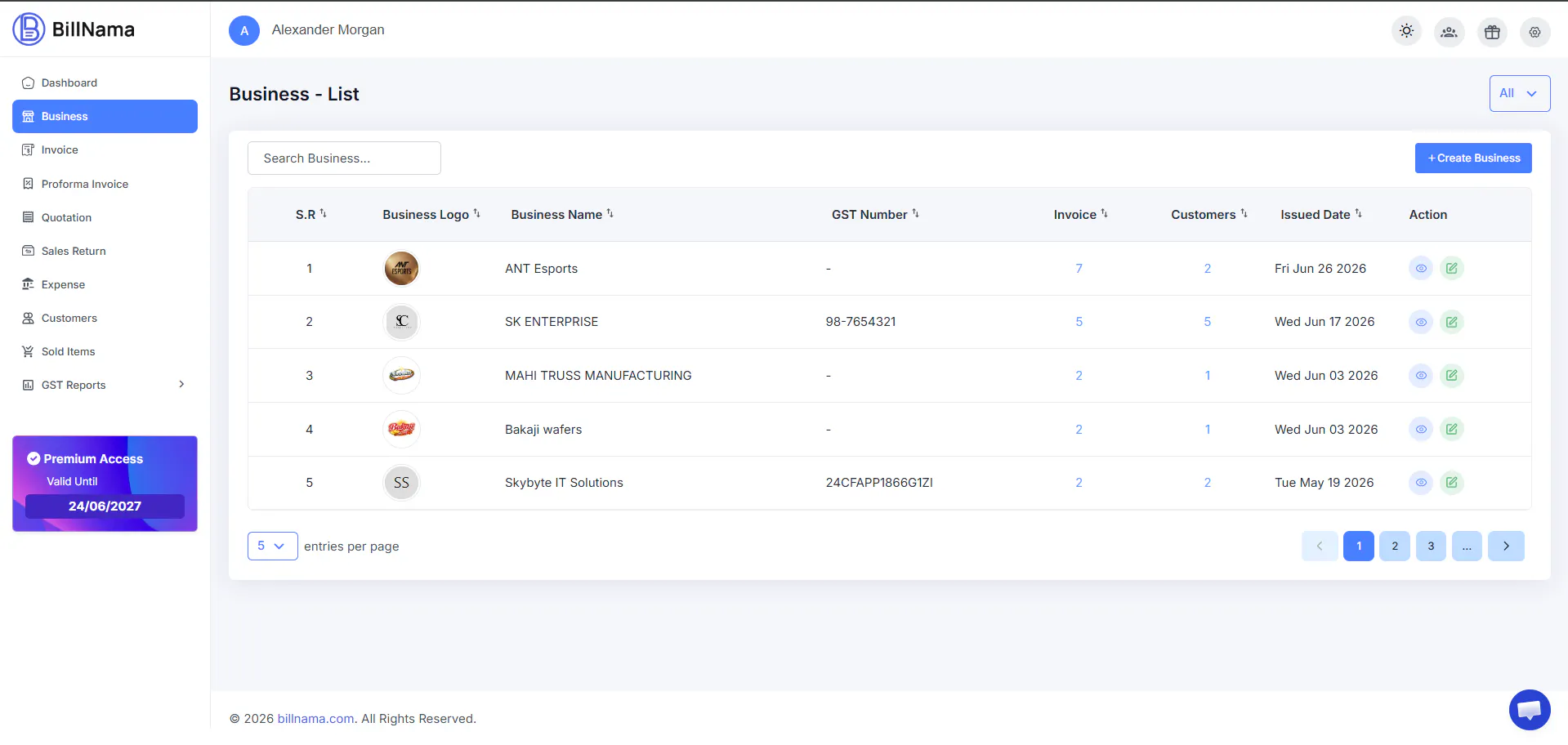The image size is (1568, 745).
Task: View Skybyte IT Solutions with eye icon
Action: (x=1421, y=483)
